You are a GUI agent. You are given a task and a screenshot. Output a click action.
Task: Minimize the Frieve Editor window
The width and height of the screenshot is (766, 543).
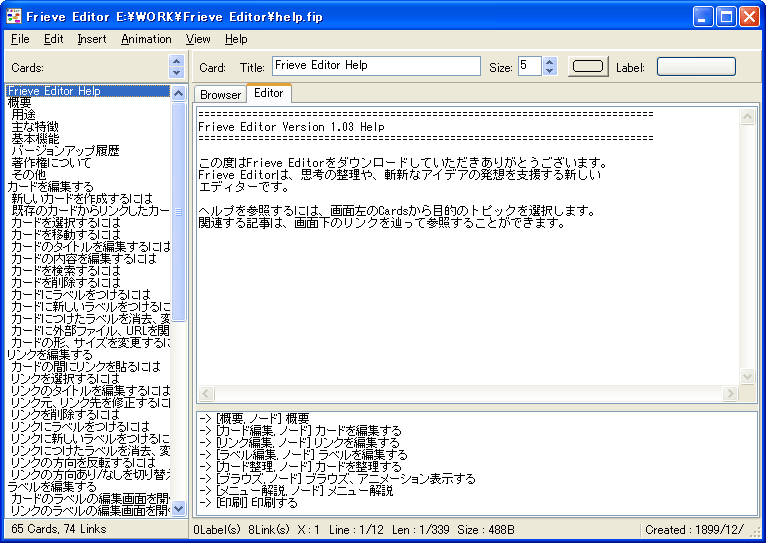[703, 17]
